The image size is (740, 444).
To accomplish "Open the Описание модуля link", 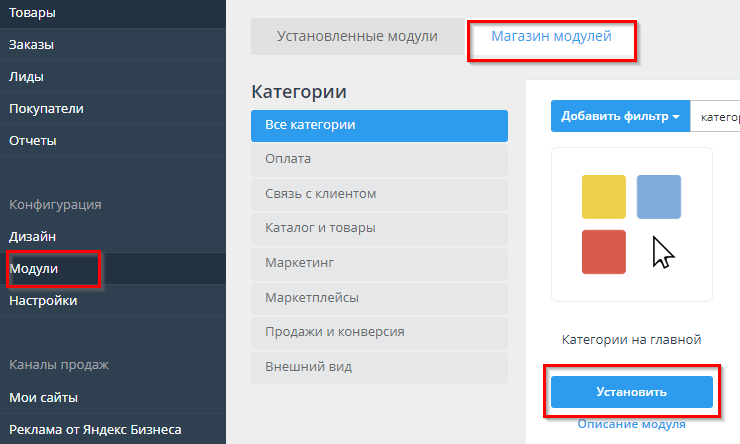I will pyautogui.click(x=631, y=424).
